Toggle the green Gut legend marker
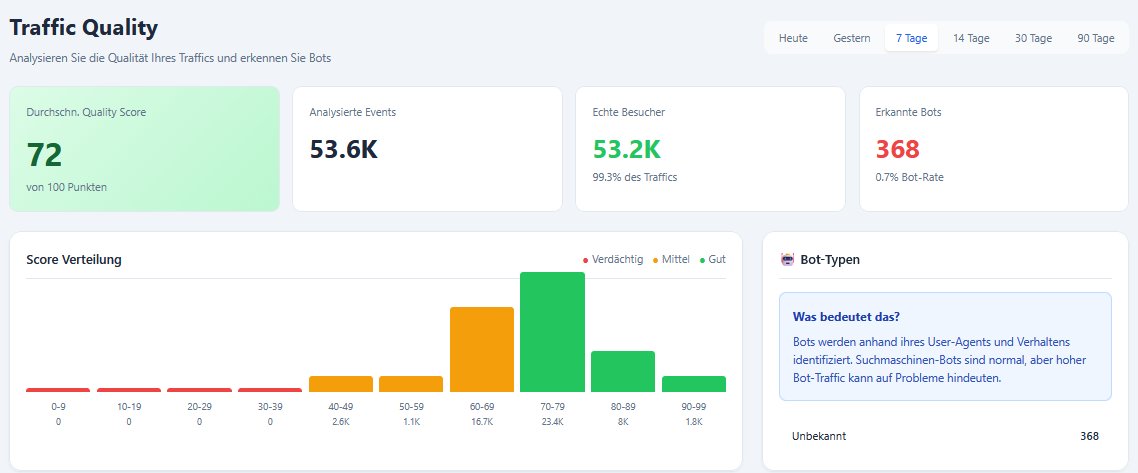The height and width of the screenshot is (473, 1138). click(703, 260)
